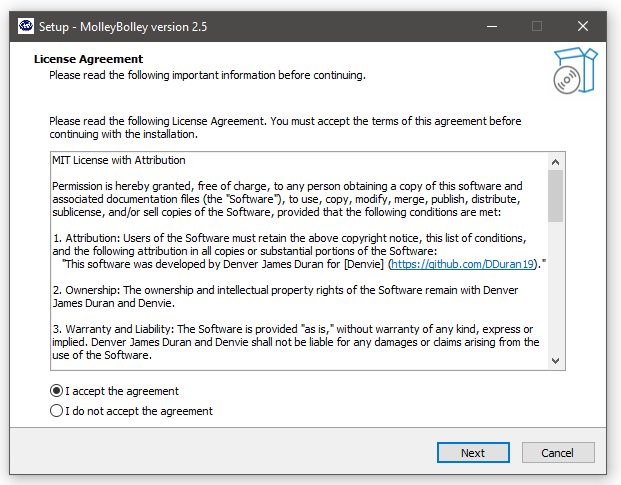Select I do not accept the agreement
The width and height of the screenshot is (621, 485).
click(131, 411)
